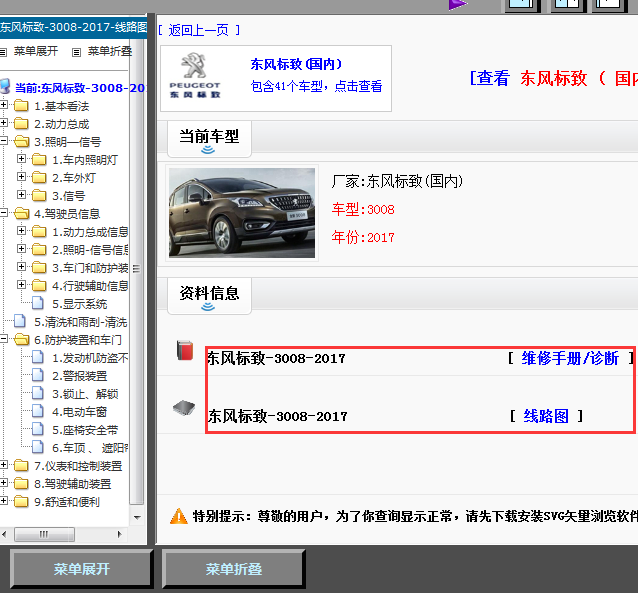
Task: Select 3.锁止、解锁 tree item
Action: click(x=85, y=394)
